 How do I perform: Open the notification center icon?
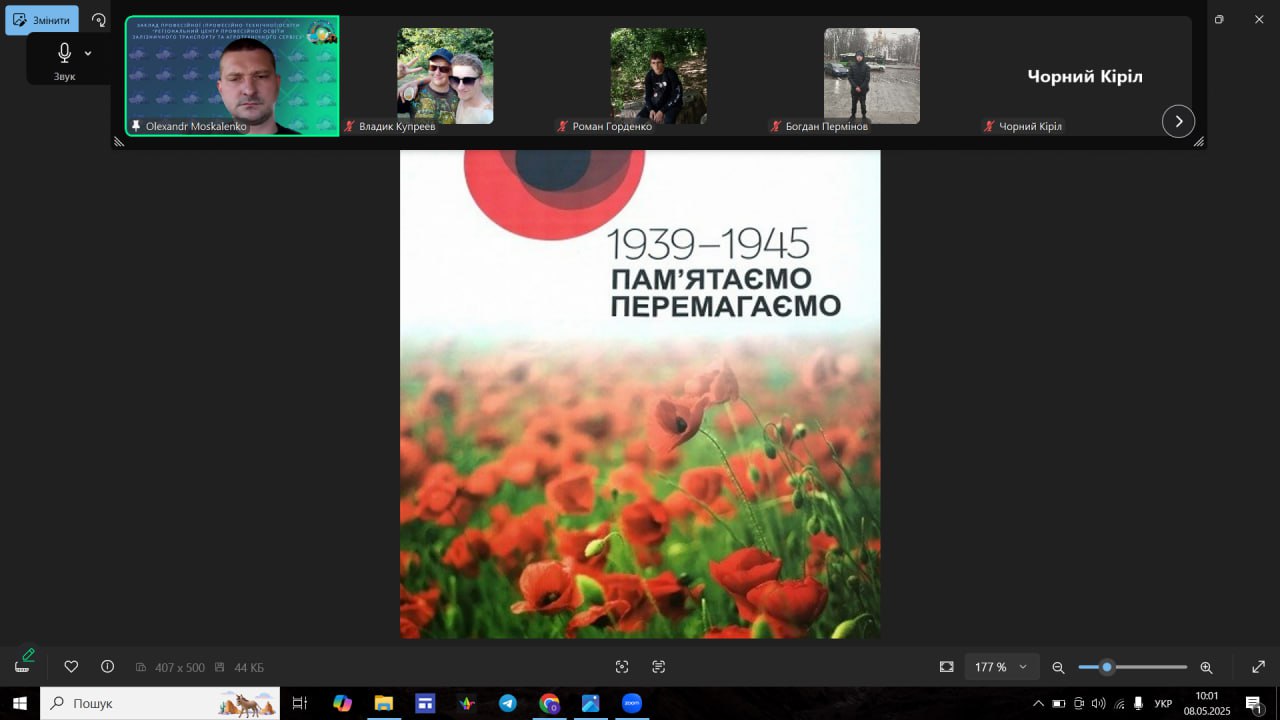pyautogui.click(x=1255, y=703)
